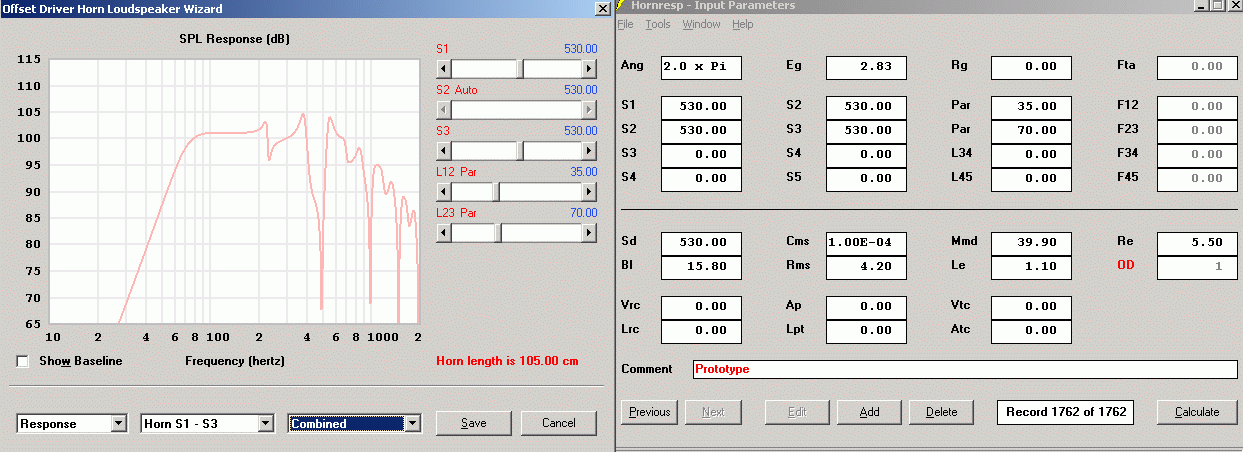The height and width of the screenshot is (452, 1243).
Task: Minimize the Hornresp Input Parameters window
Action: point(1201,5)
